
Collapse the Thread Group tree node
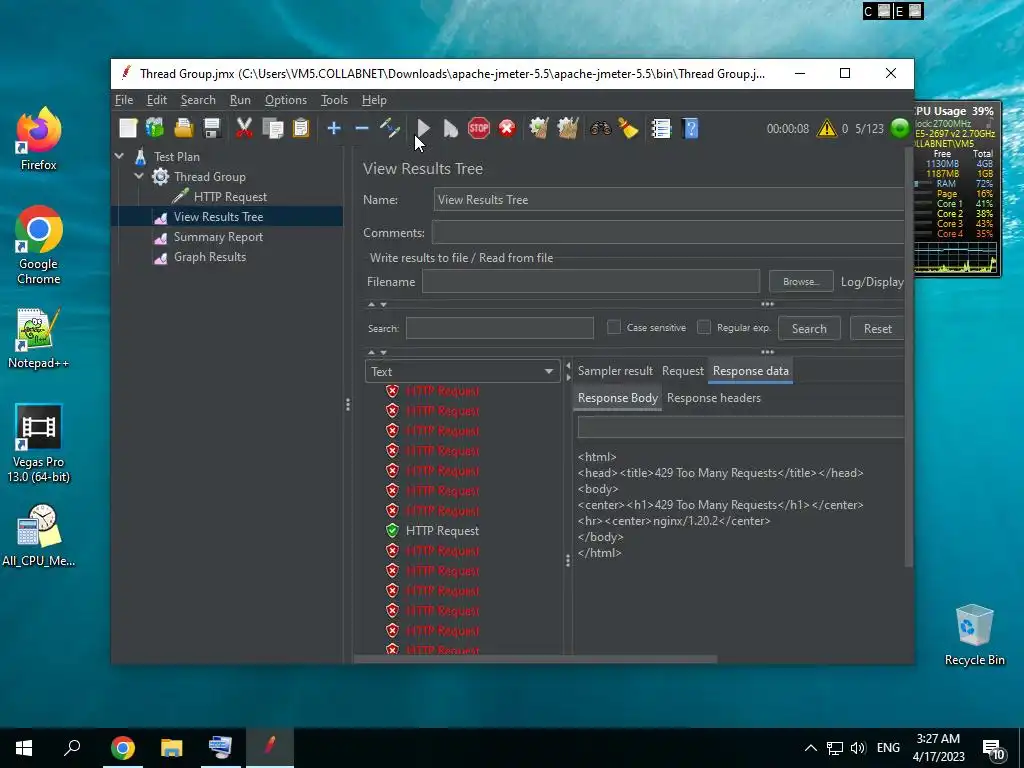[x=139, y=176]
